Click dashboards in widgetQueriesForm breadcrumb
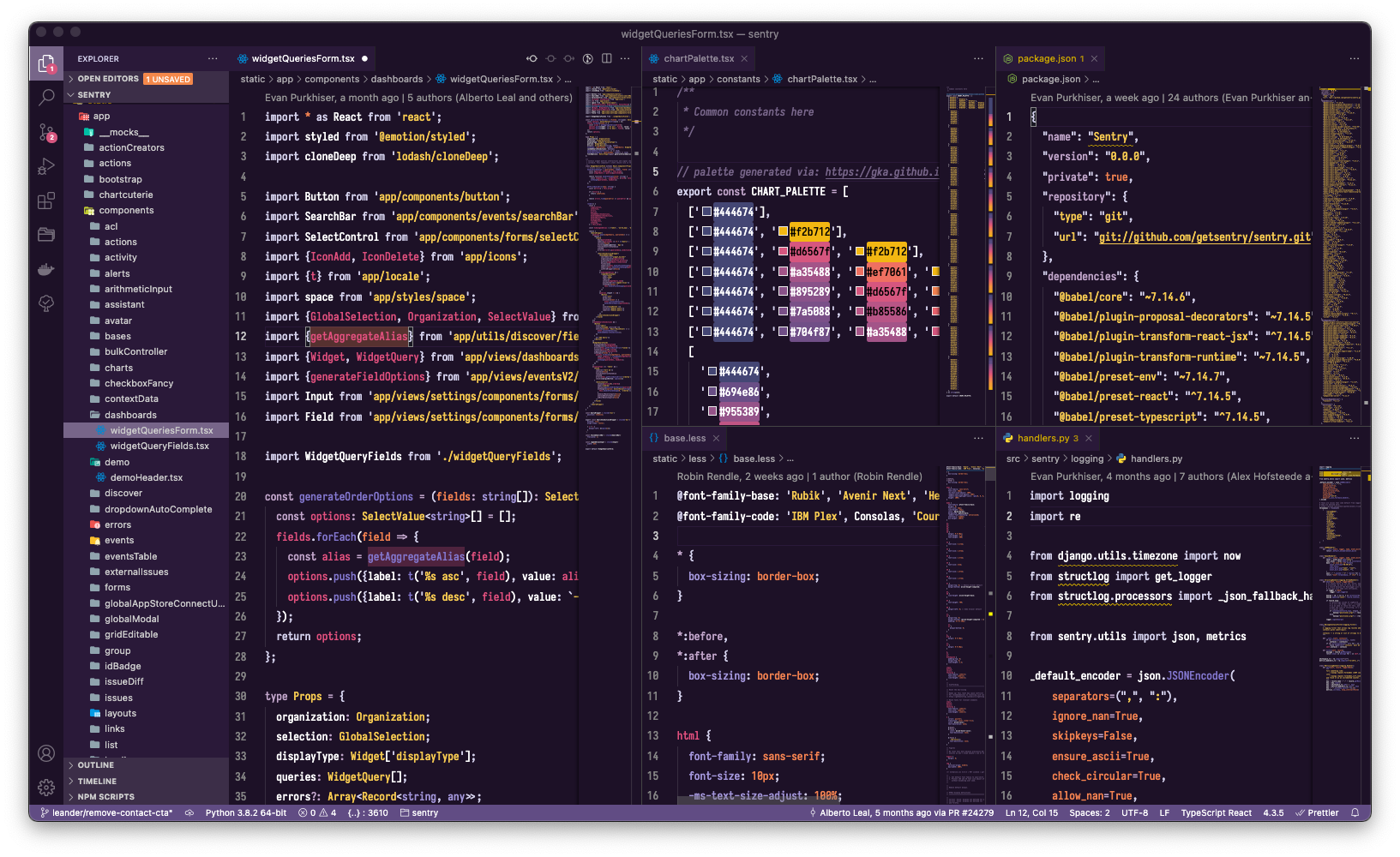1400x857 pixels. 397,79
